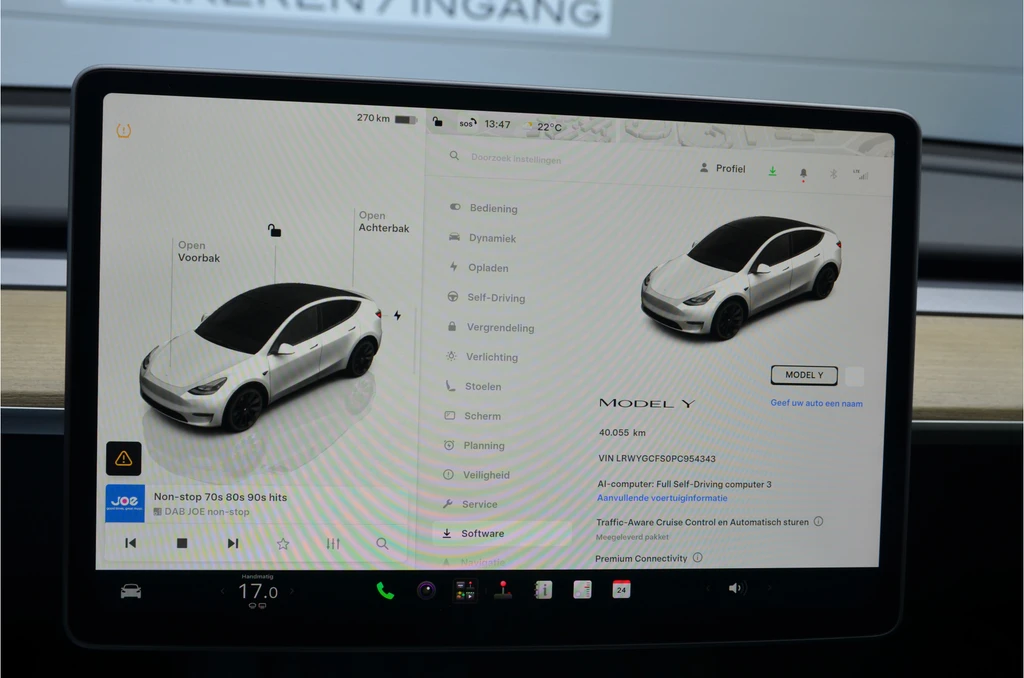Tap the MODEL Y badge button
1024x678 pixels.
click(804, 375)
